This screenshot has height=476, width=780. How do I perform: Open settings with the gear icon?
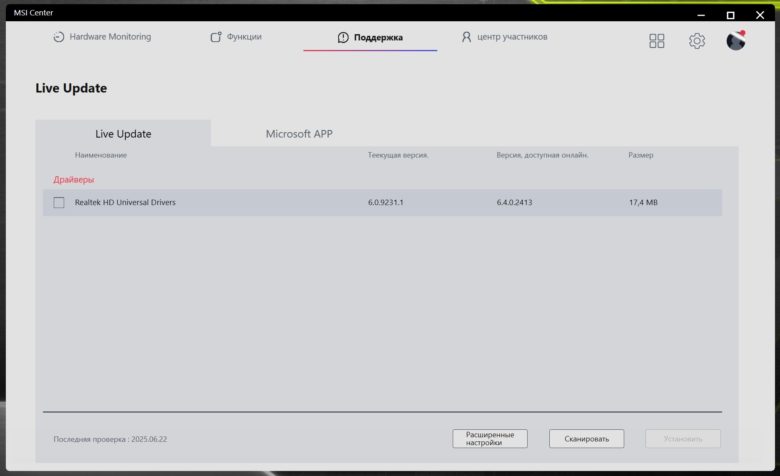coord(697,41)
